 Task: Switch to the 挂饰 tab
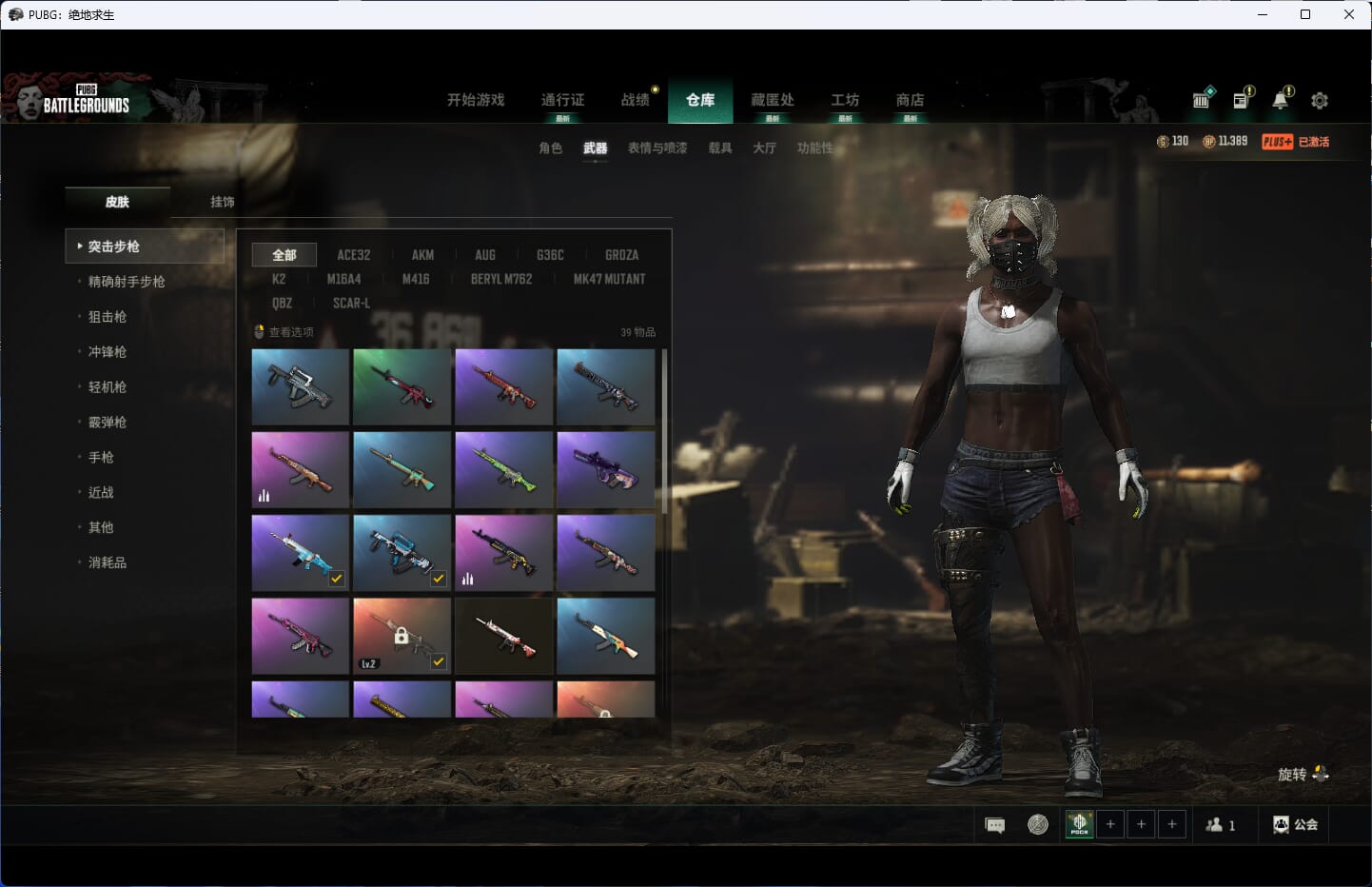coord(223,202)
